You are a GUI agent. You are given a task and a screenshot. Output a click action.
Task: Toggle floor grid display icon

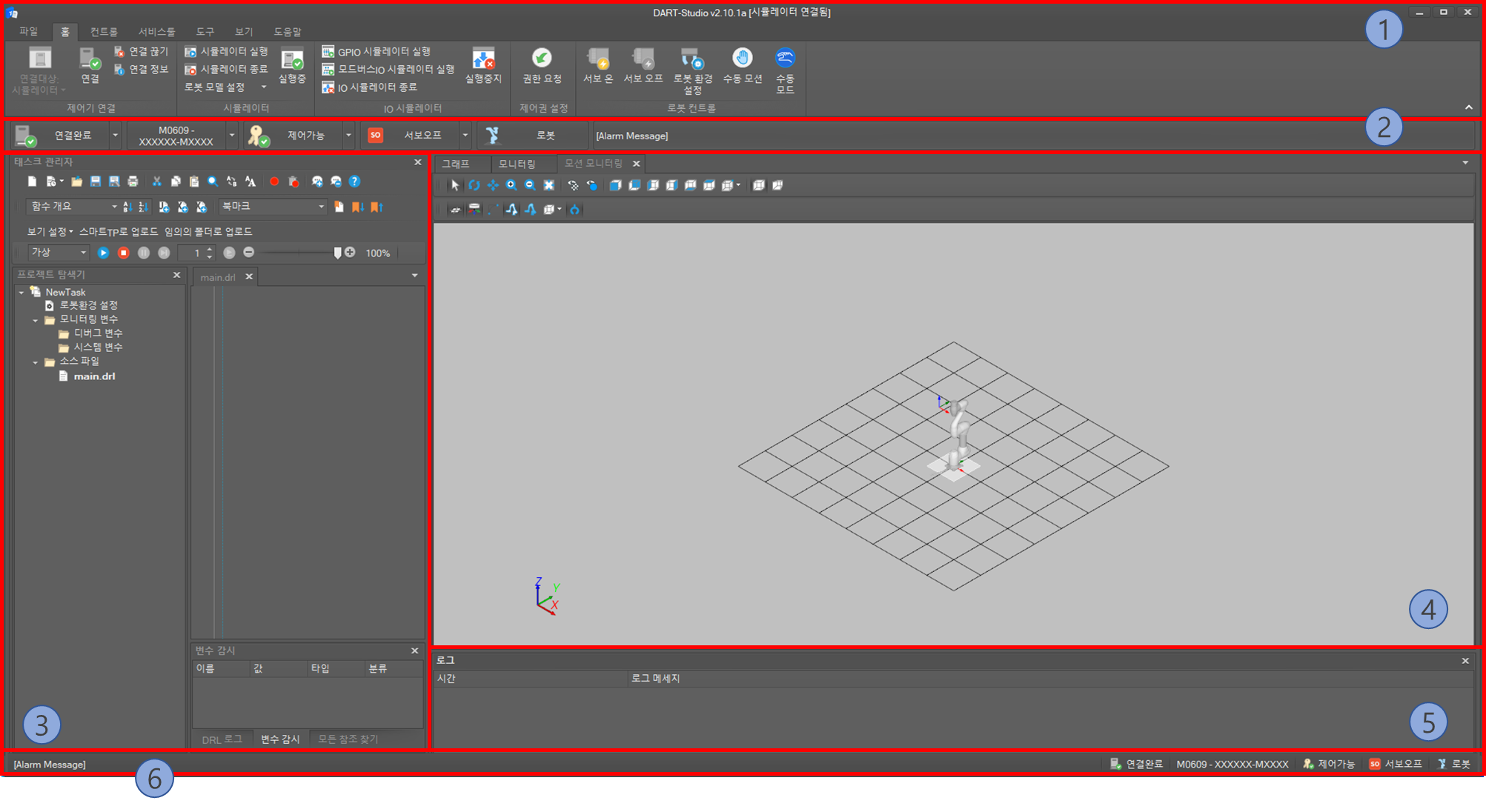(455, 210)
